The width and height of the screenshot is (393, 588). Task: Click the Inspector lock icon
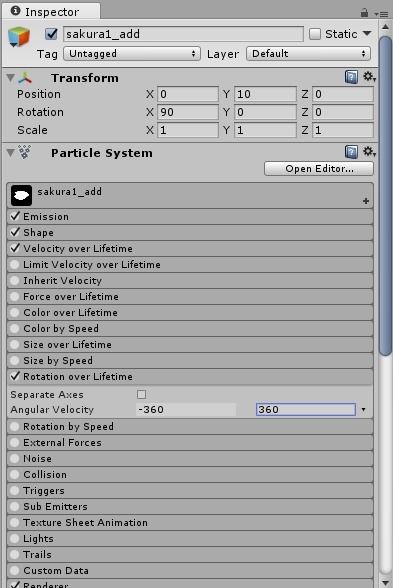click(x=364, y=13)
